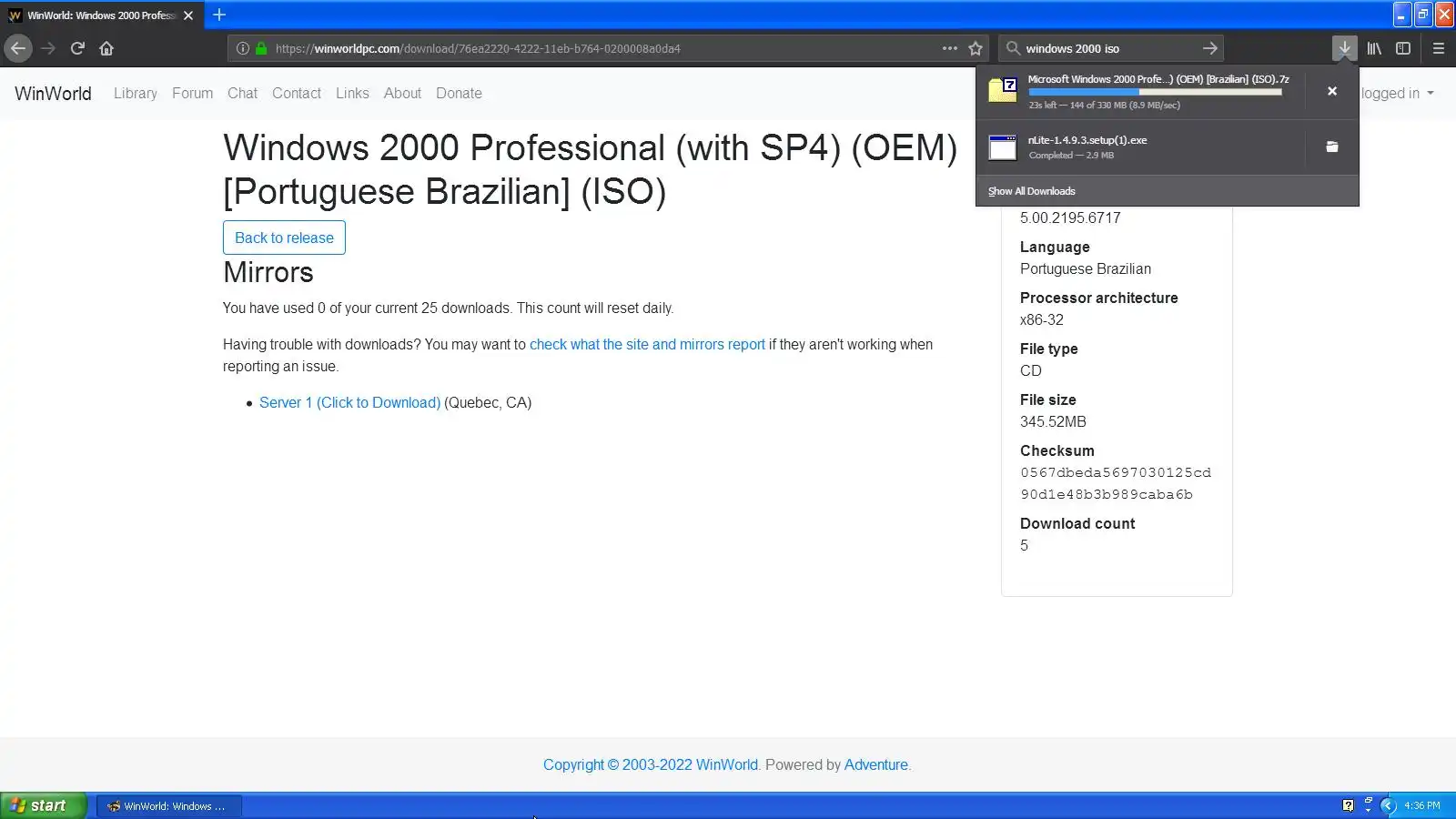Download from Server 1 link

[x=349, y=402]
